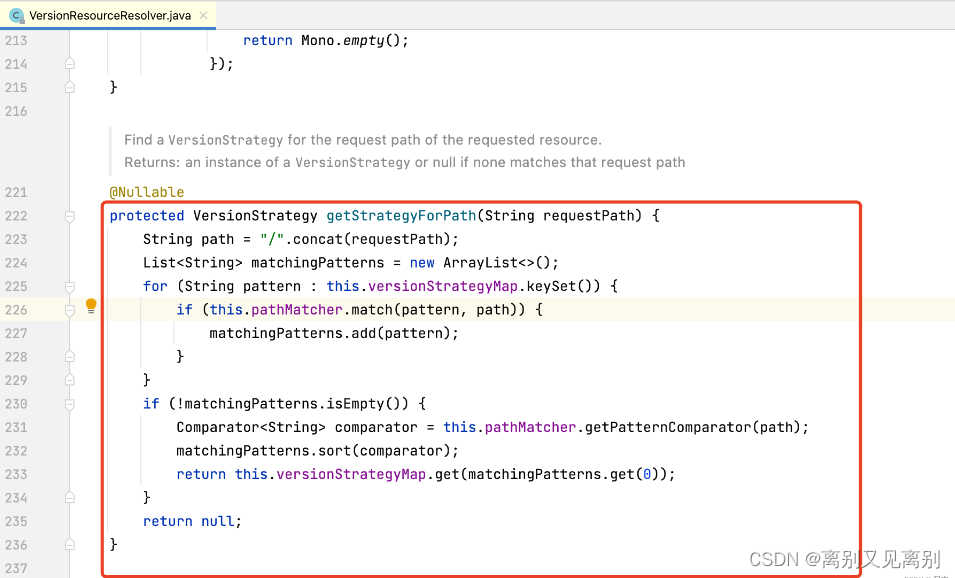Click the 'return null;' statement
This screenshot has height=578, width=955.
tap(192, 521)
